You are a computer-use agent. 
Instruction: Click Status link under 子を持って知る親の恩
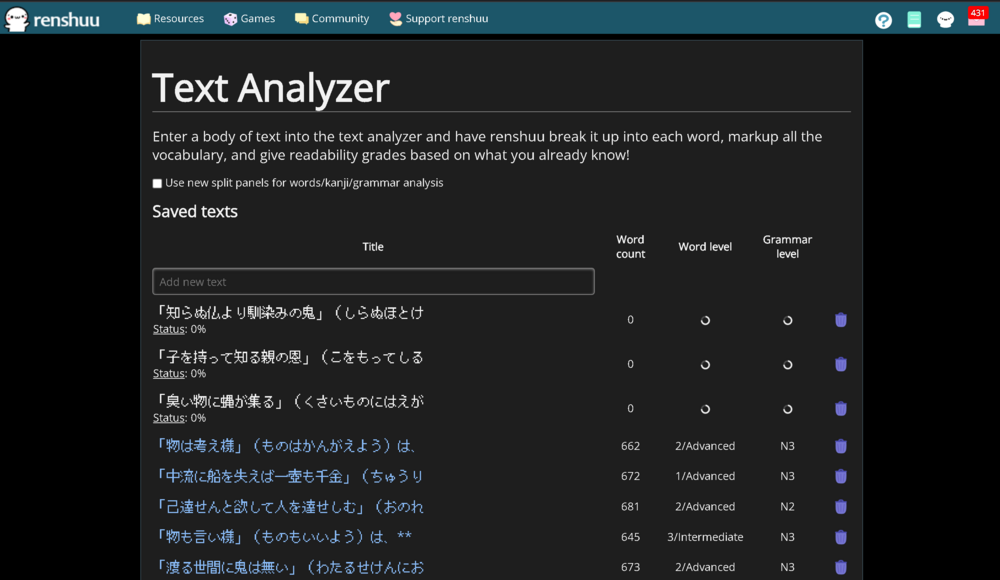tap(169, 373)
